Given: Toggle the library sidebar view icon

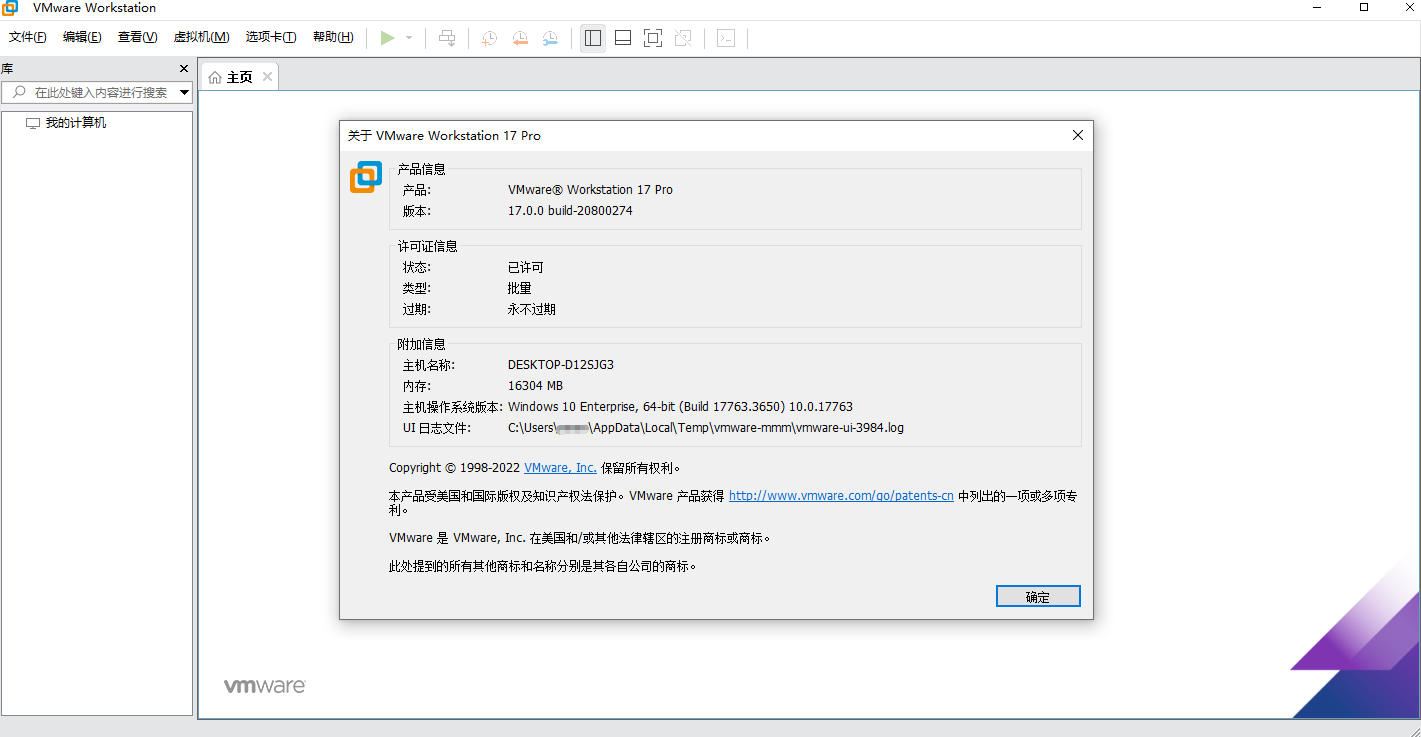Looking at the screenshot, I should 593,38.
